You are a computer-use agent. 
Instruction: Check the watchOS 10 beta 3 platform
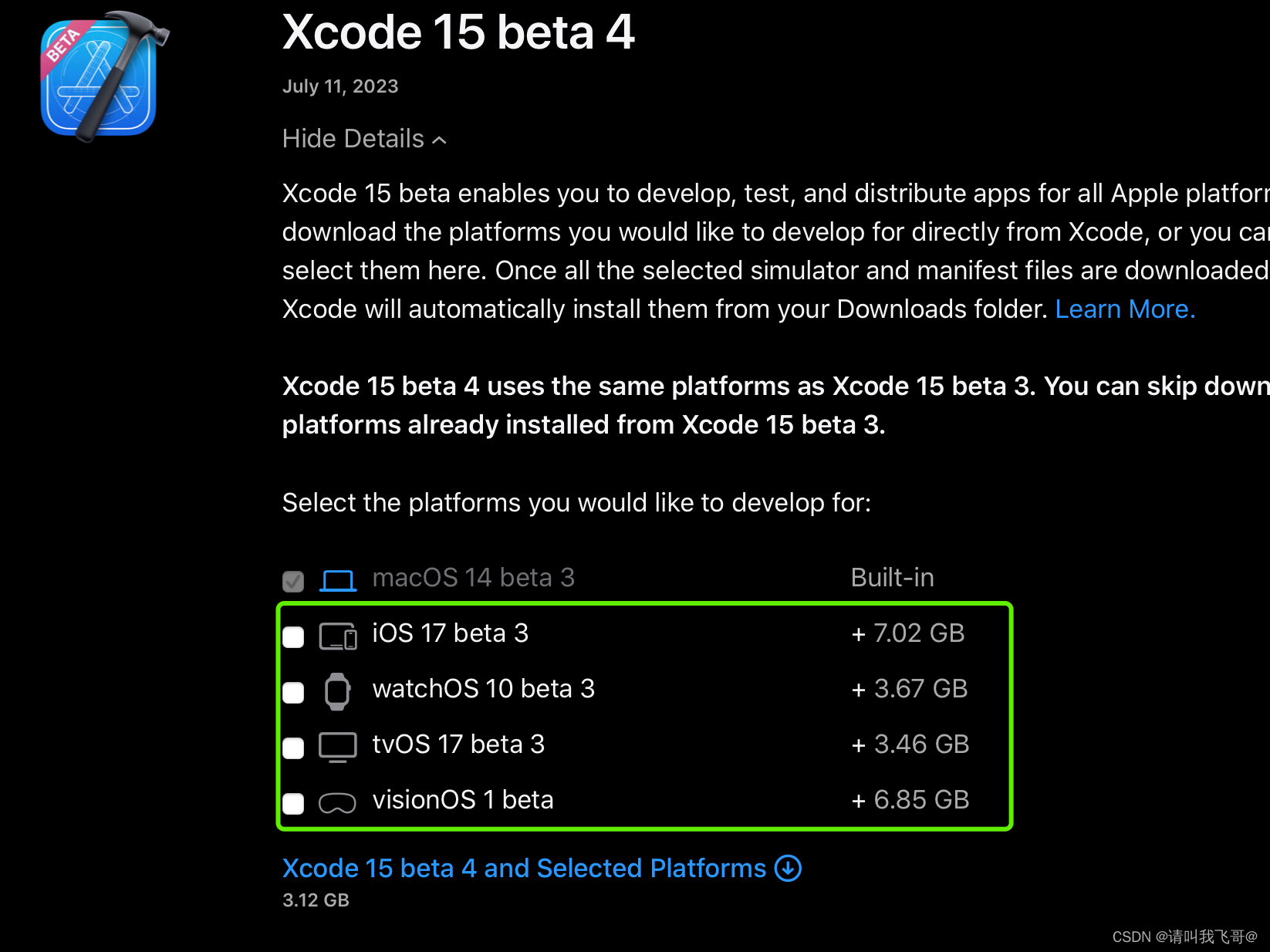tap(293, 692)
